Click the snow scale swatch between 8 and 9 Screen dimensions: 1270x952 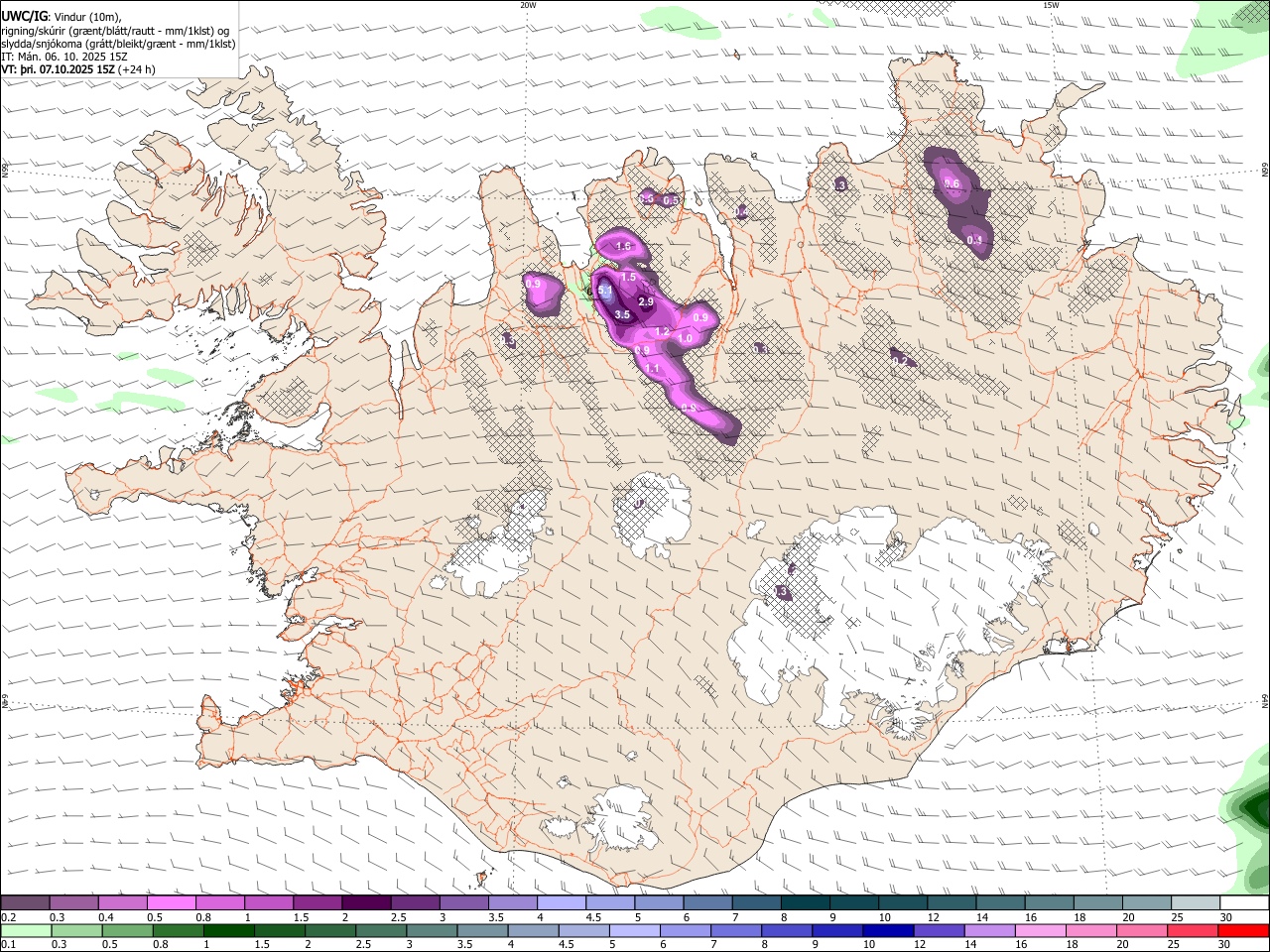tap(804, 902)
